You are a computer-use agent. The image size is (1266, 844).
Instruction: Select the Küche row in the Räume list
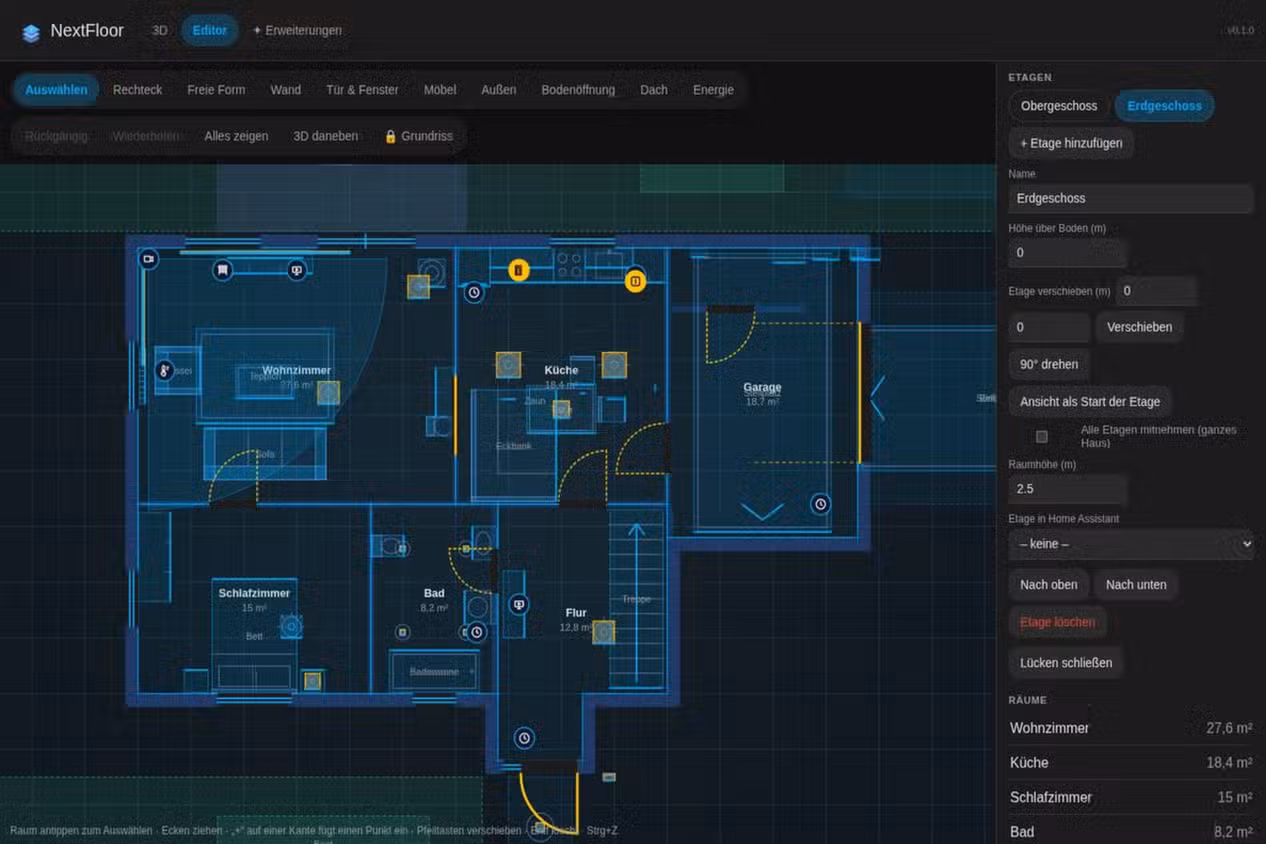[x=1131, y=762]
